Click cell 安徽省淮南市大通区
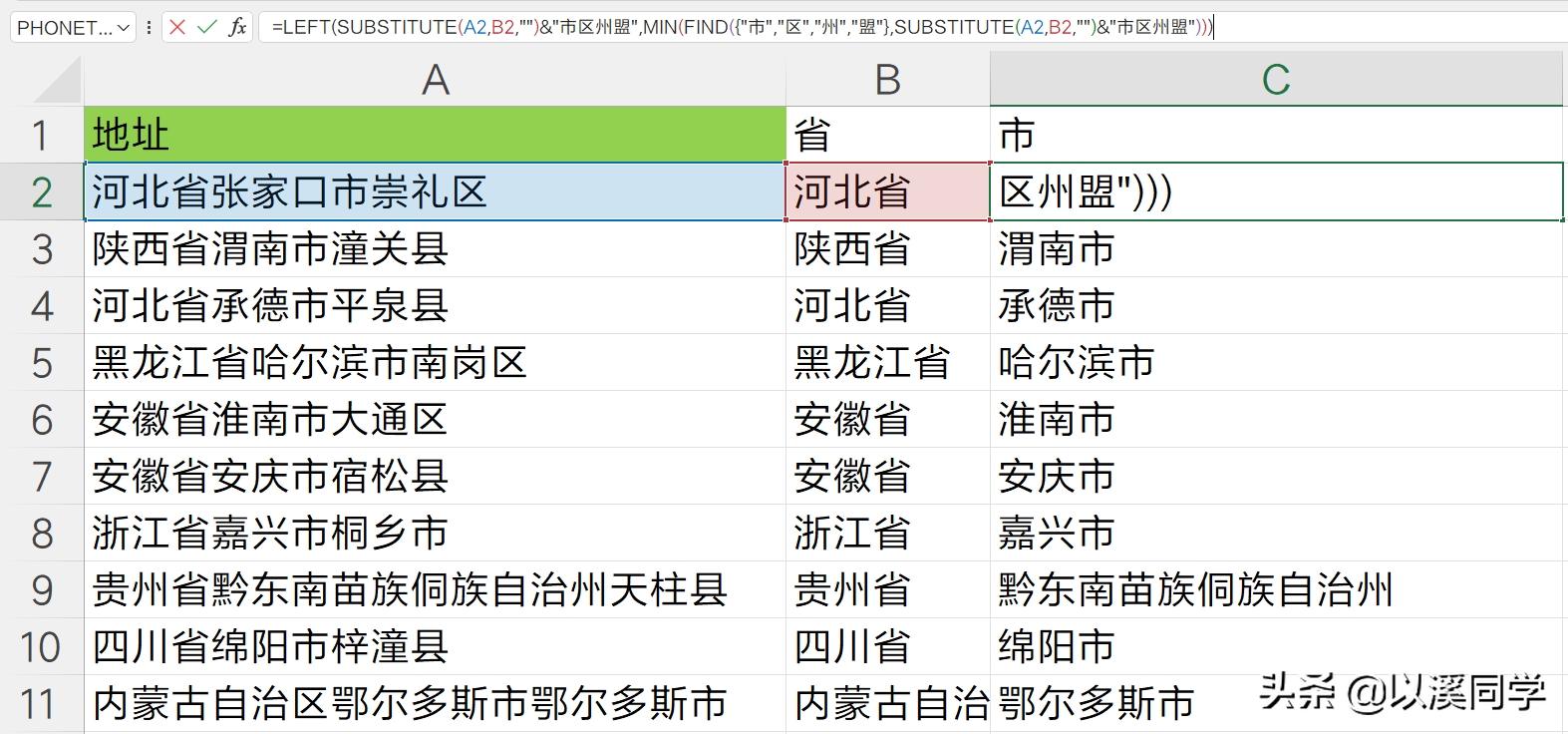This screenshot has height=734, width=1568. 436,419
